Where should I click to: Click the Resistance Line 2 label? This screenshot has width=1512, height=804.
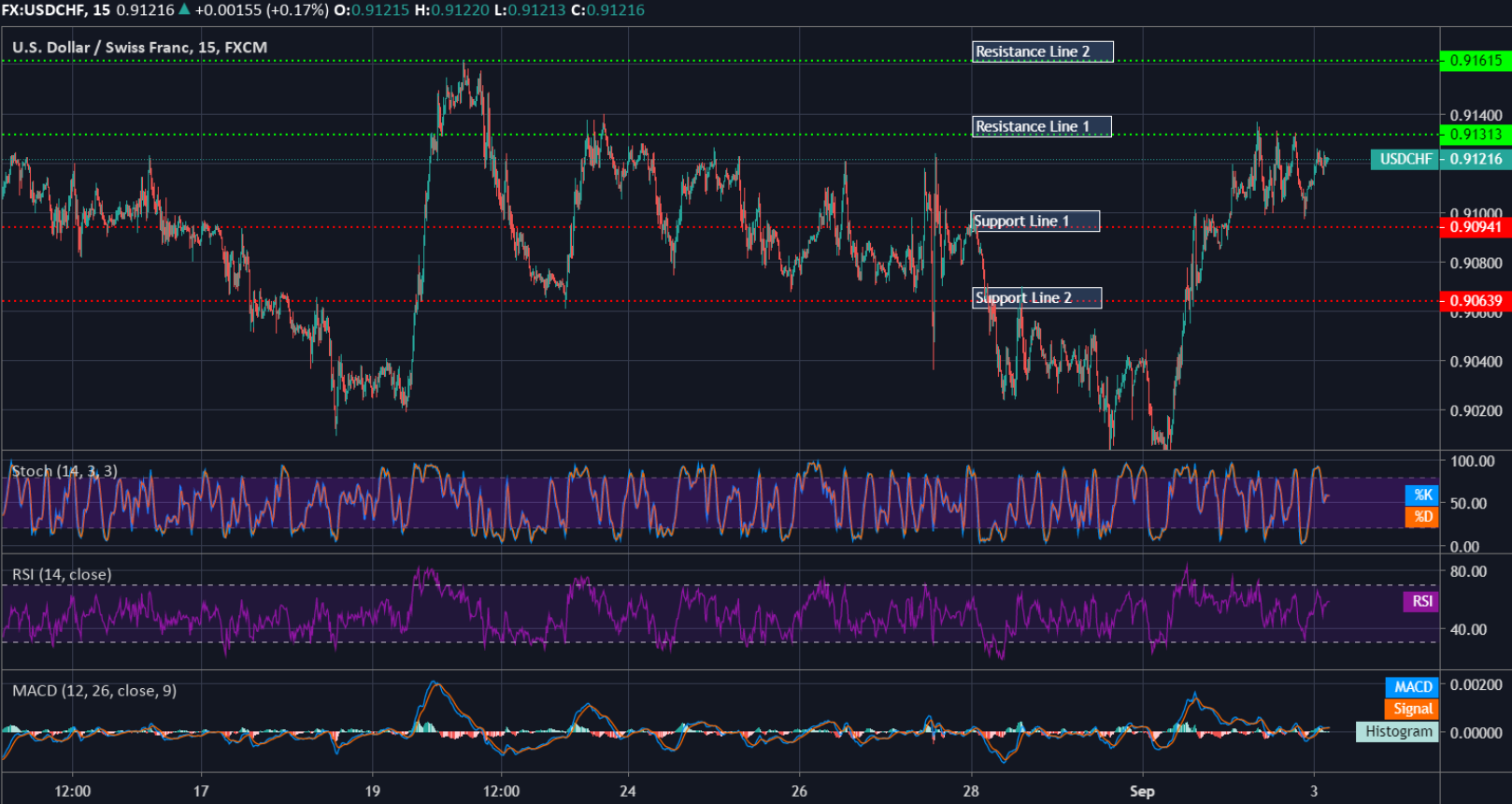(1043, 51)
